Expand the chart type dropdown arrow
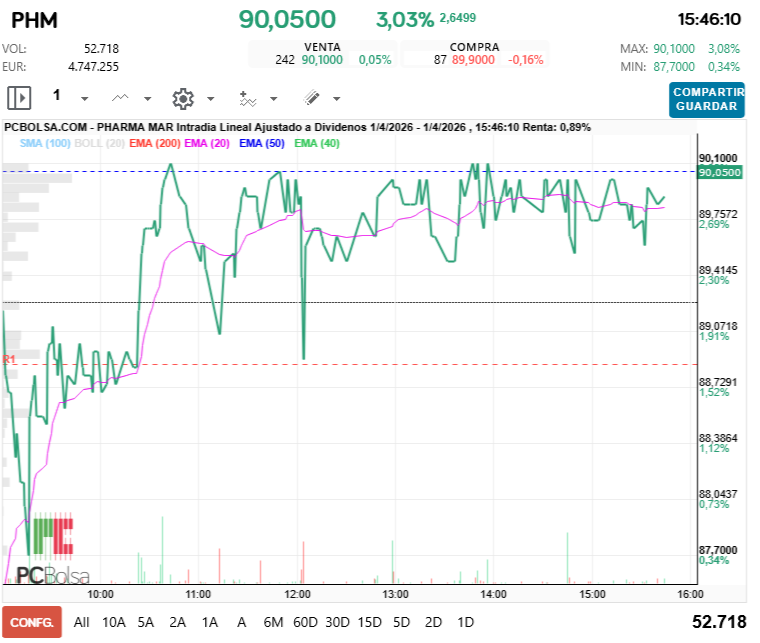 pos(148,99)
